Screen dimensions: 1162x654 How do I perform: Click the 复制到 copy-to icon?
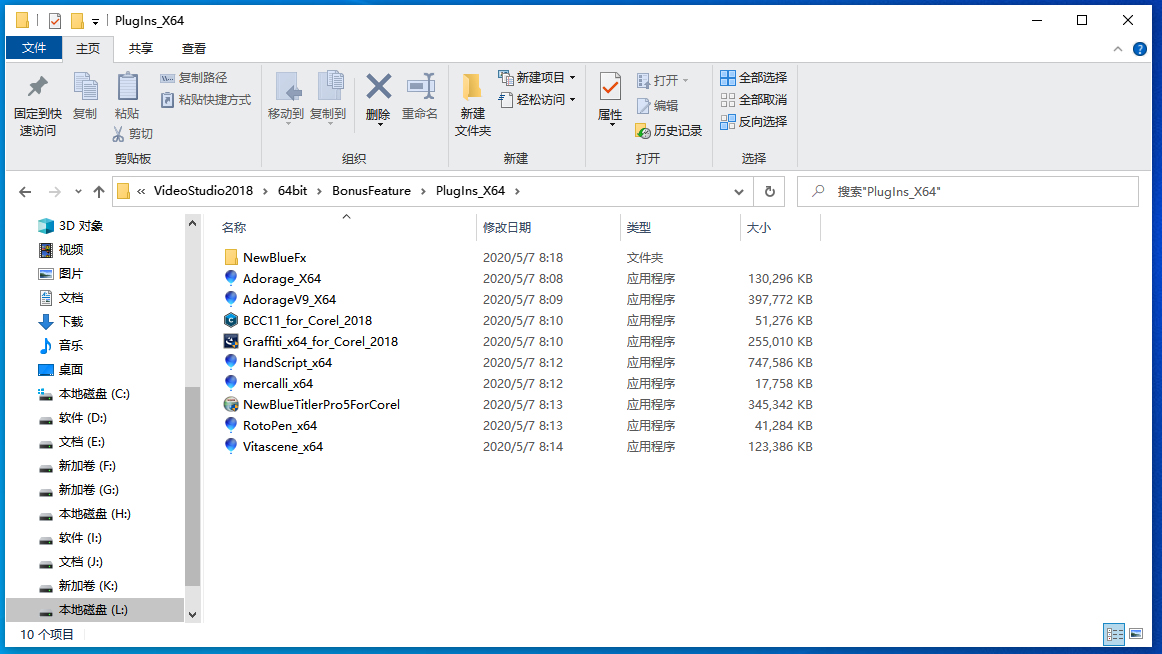click(x=329, y=87)
